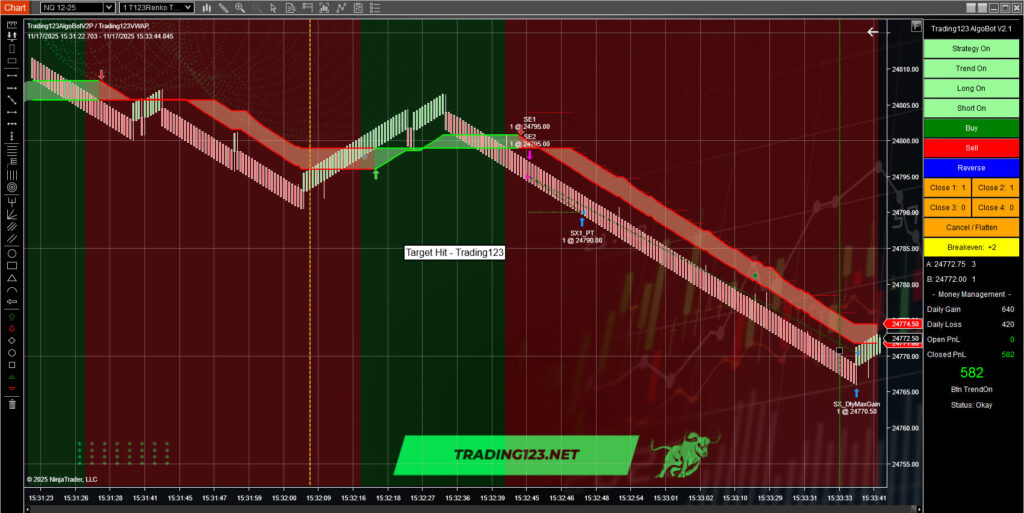
Task: Select the square marker tool
Action: 12,365
